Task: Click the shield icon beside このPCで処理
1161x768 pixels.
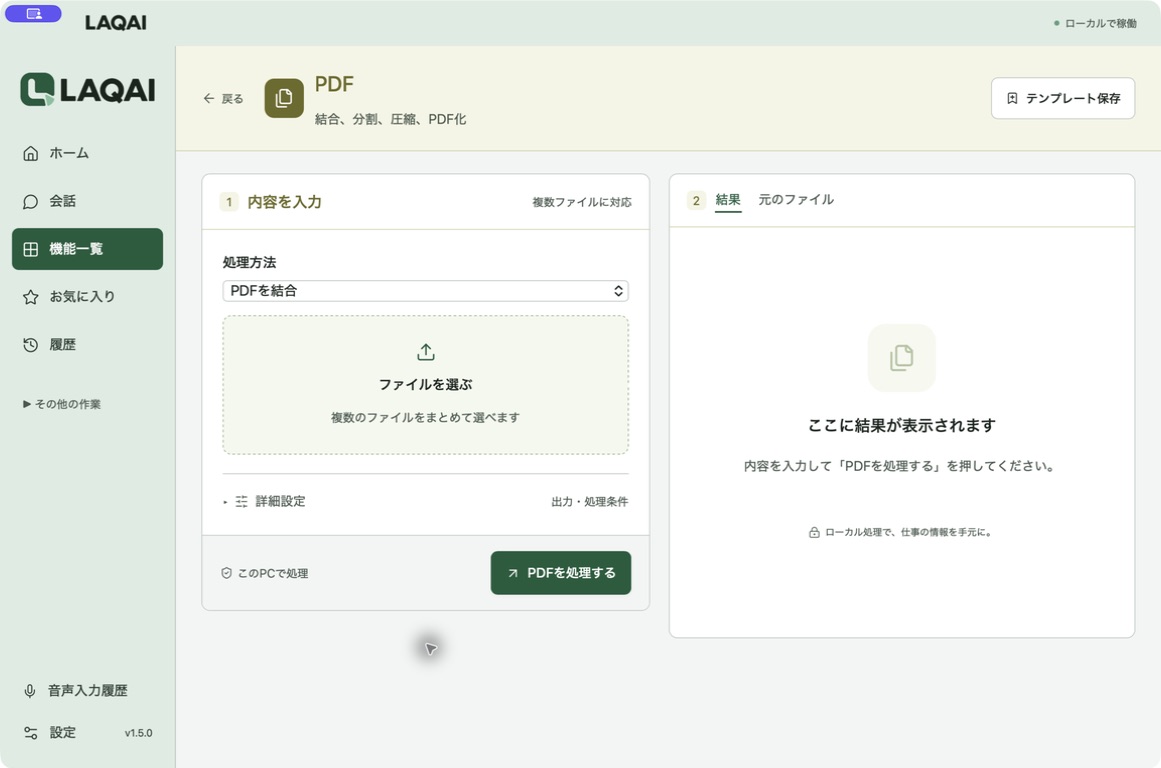Action: (227, 573)
